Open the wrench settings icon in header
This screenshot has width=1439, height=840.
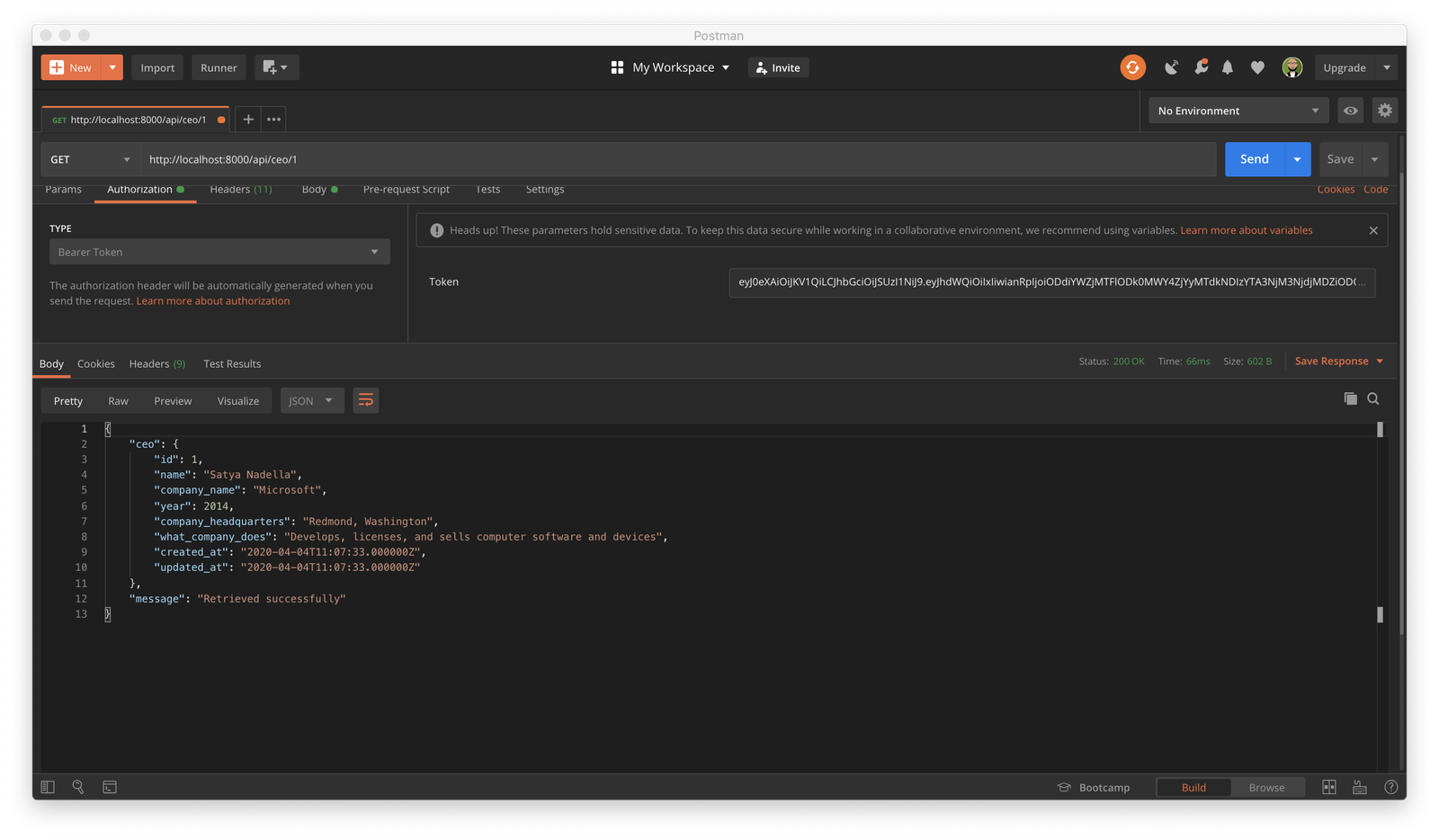(x=1201, y=67)
